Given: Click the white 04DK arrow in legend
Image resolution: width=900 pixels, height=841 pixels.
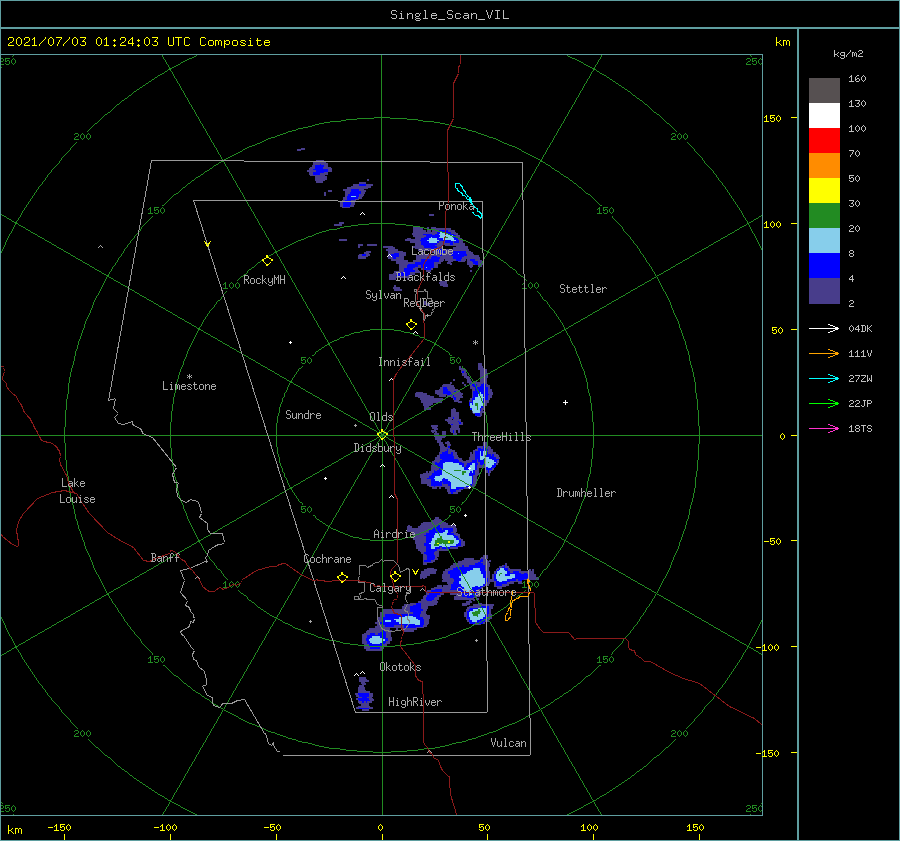Looking at the screenshot, I should tap(824, 328).
